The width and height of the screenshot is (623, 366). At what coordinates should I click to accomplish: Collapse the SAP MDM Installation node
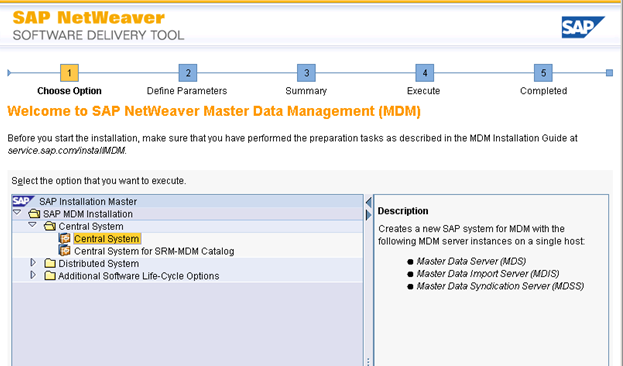tap(17, 213)
